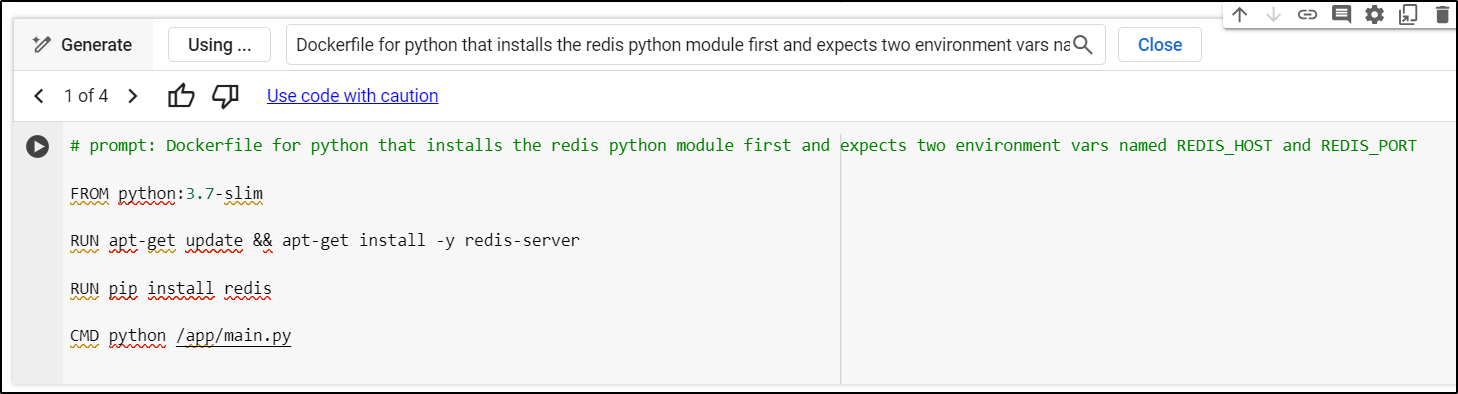Move cell down with arrow icon

coord(1273,14)
